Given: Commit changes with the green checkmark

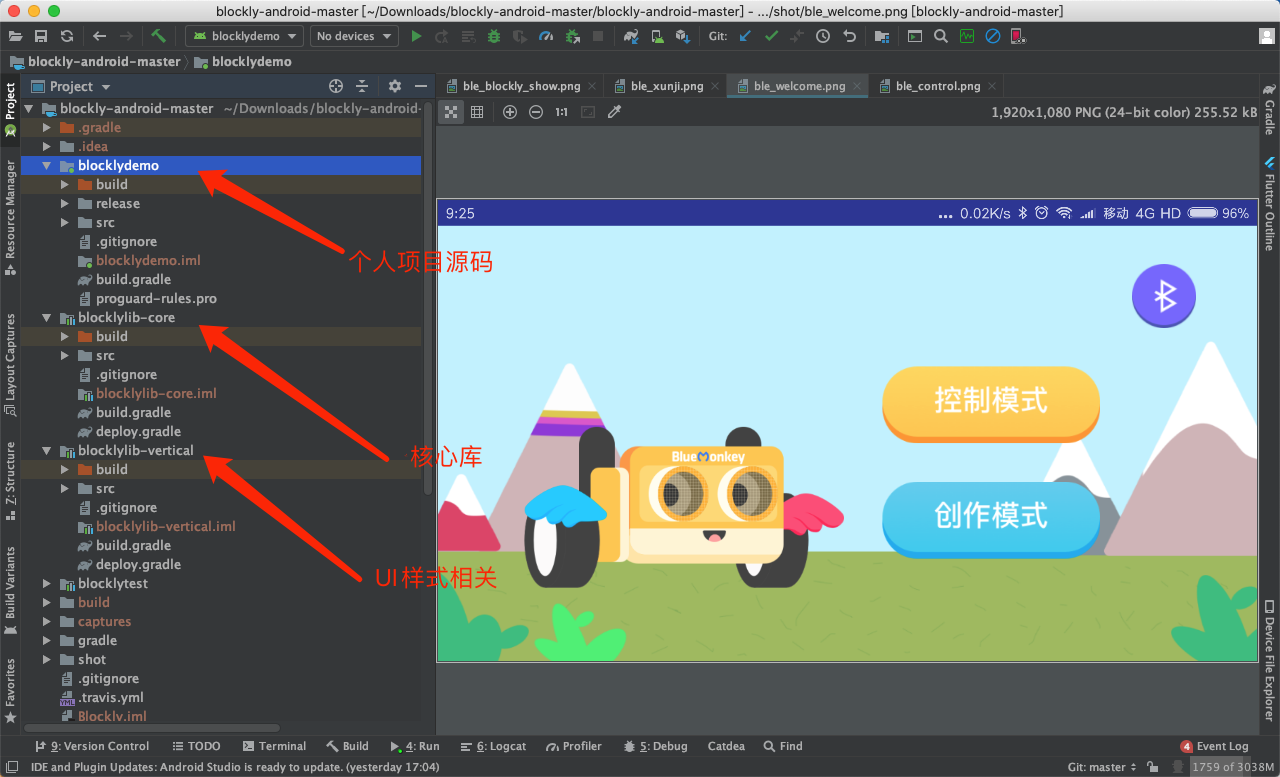Looking at the screenshot, I should pyautogui.click(x=771, y=36).
